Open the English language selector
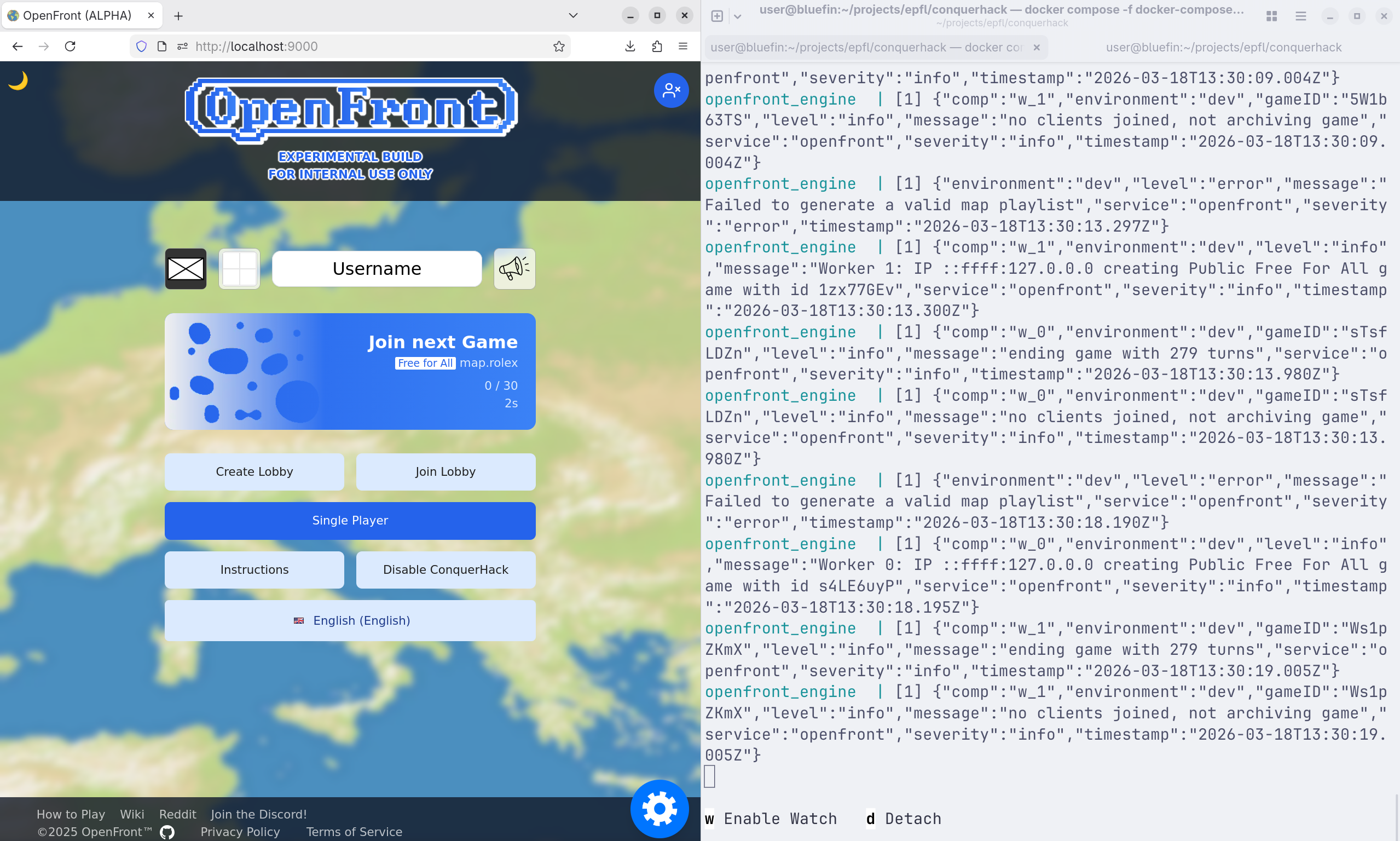The height and width of the screenshot is (841, 1400). (350, 620)
